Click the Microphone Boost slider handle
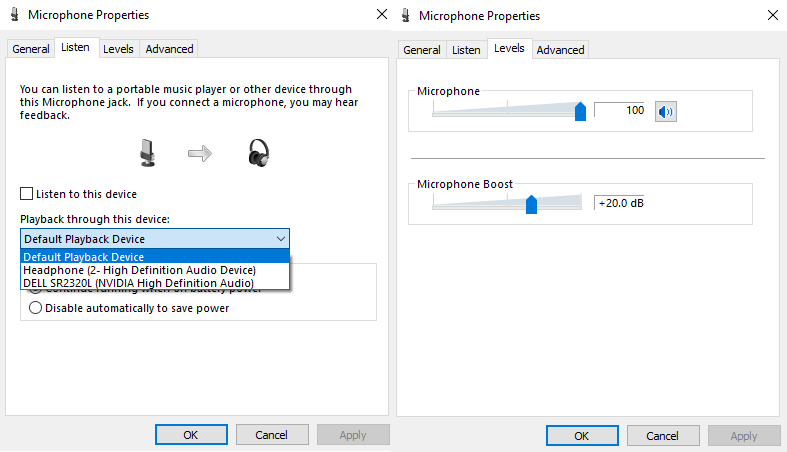The height and width of the screenshot is (452, 787). pyautogui.click(x=532, y=204)
